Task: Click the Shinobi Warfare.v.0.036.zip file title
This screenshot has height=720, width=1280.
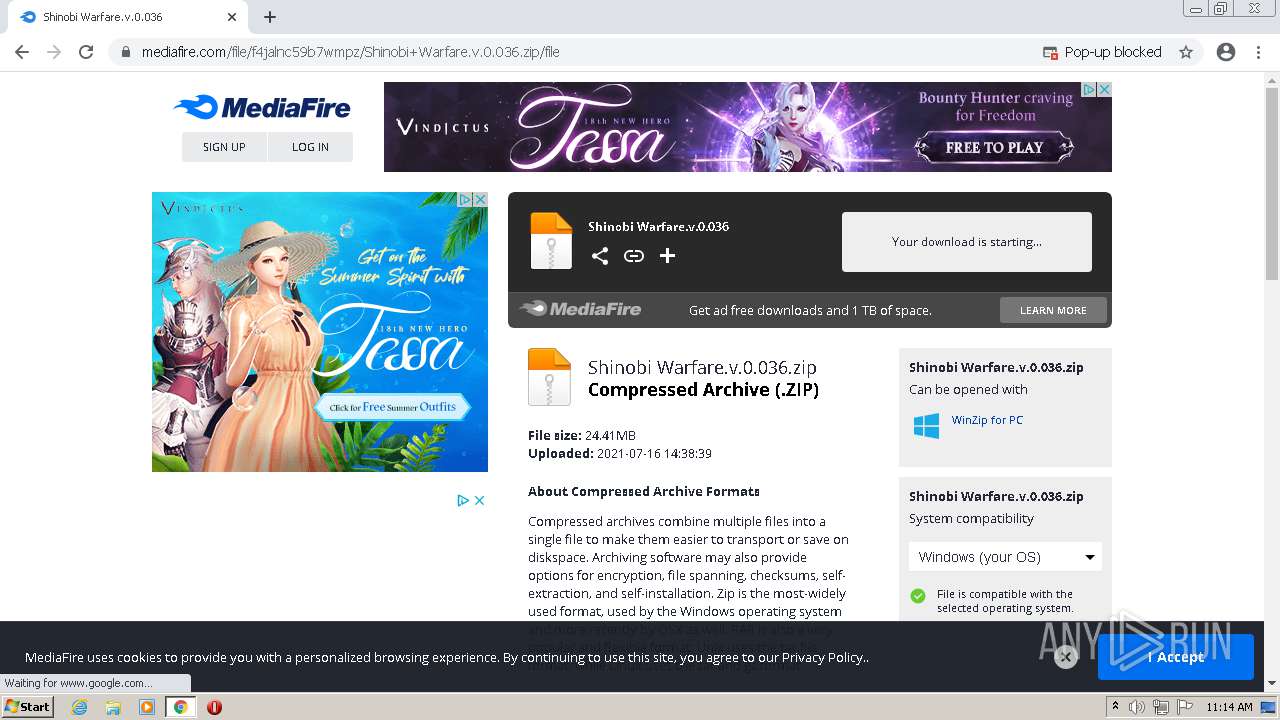Action: [x=702, y=367]
